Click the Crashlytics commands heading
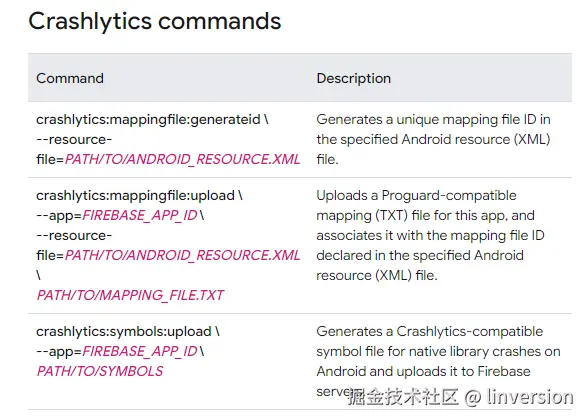This screenshot has width=587, height=420. click(x=155, y=21)
